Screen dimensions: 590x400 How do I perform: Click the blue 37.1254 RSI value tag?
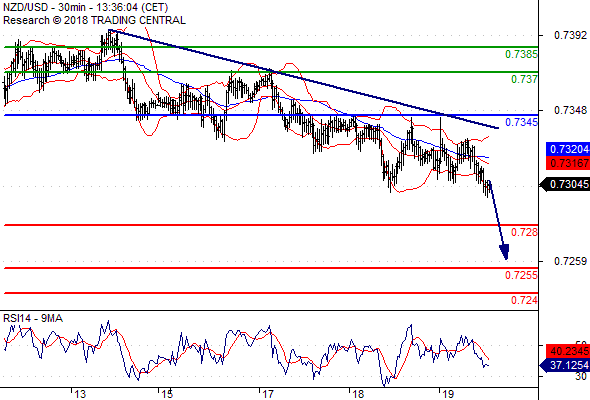coord(565,365)
